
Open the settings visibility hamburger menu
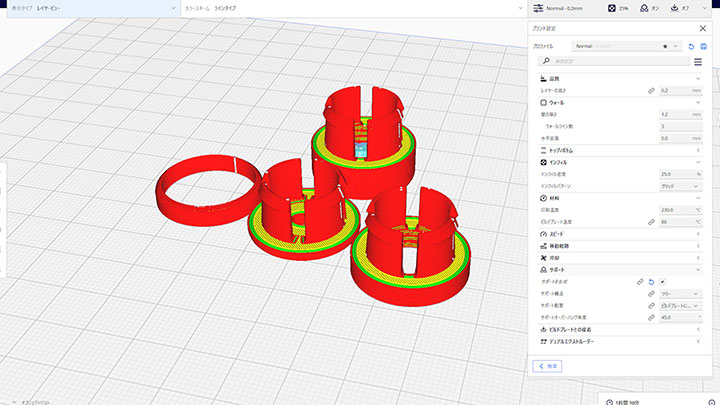(x=698, y=62)
